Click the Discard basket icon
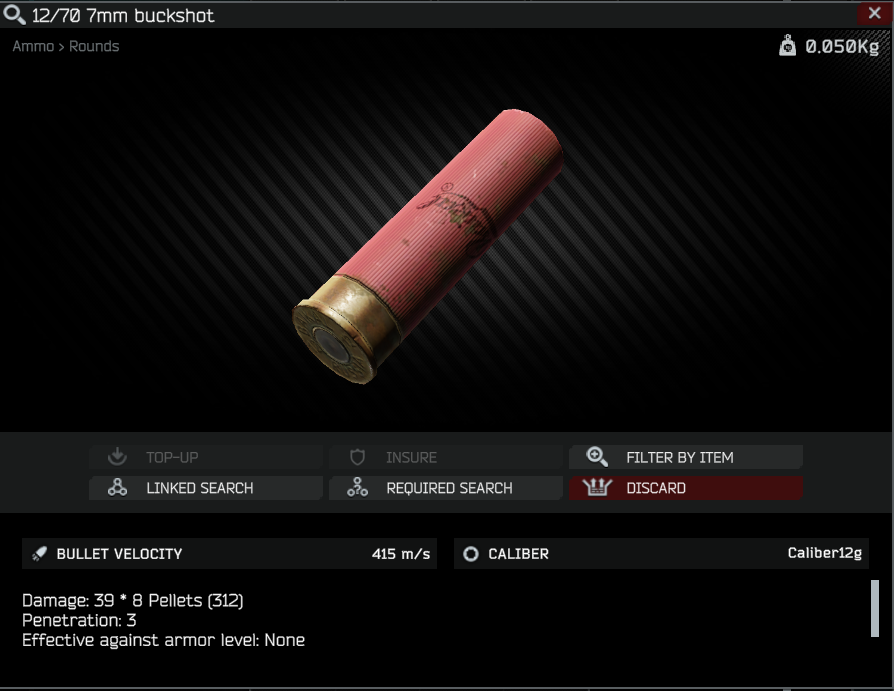 [x=597, y=487]
